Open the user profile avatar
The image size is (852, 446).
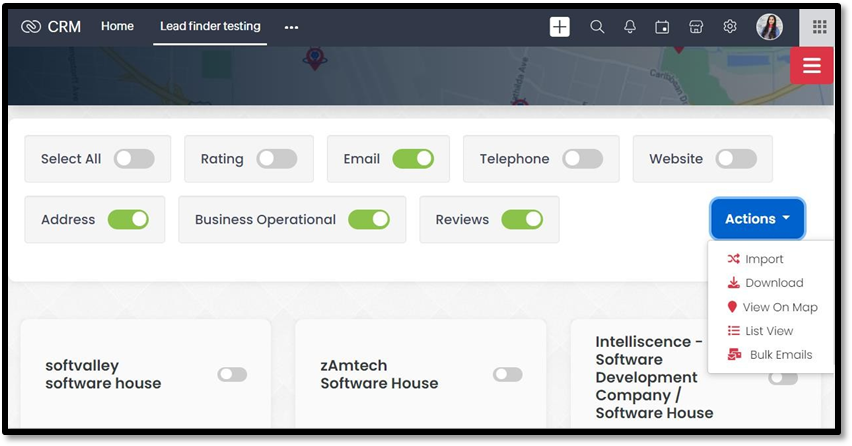pos(769,27)
